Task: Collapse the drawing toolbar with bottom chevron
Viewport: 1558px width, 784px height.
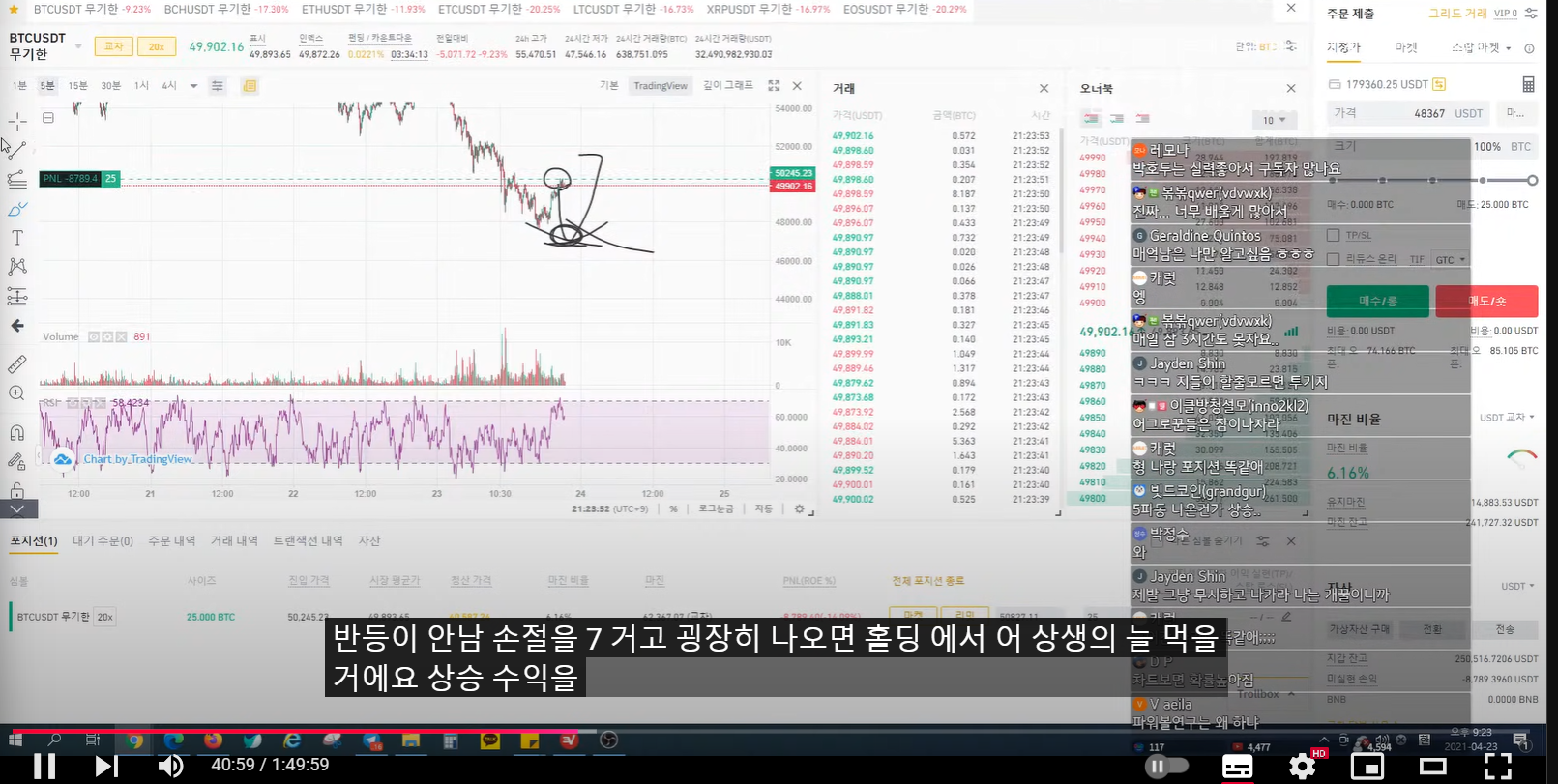Action: pos(18,508)
